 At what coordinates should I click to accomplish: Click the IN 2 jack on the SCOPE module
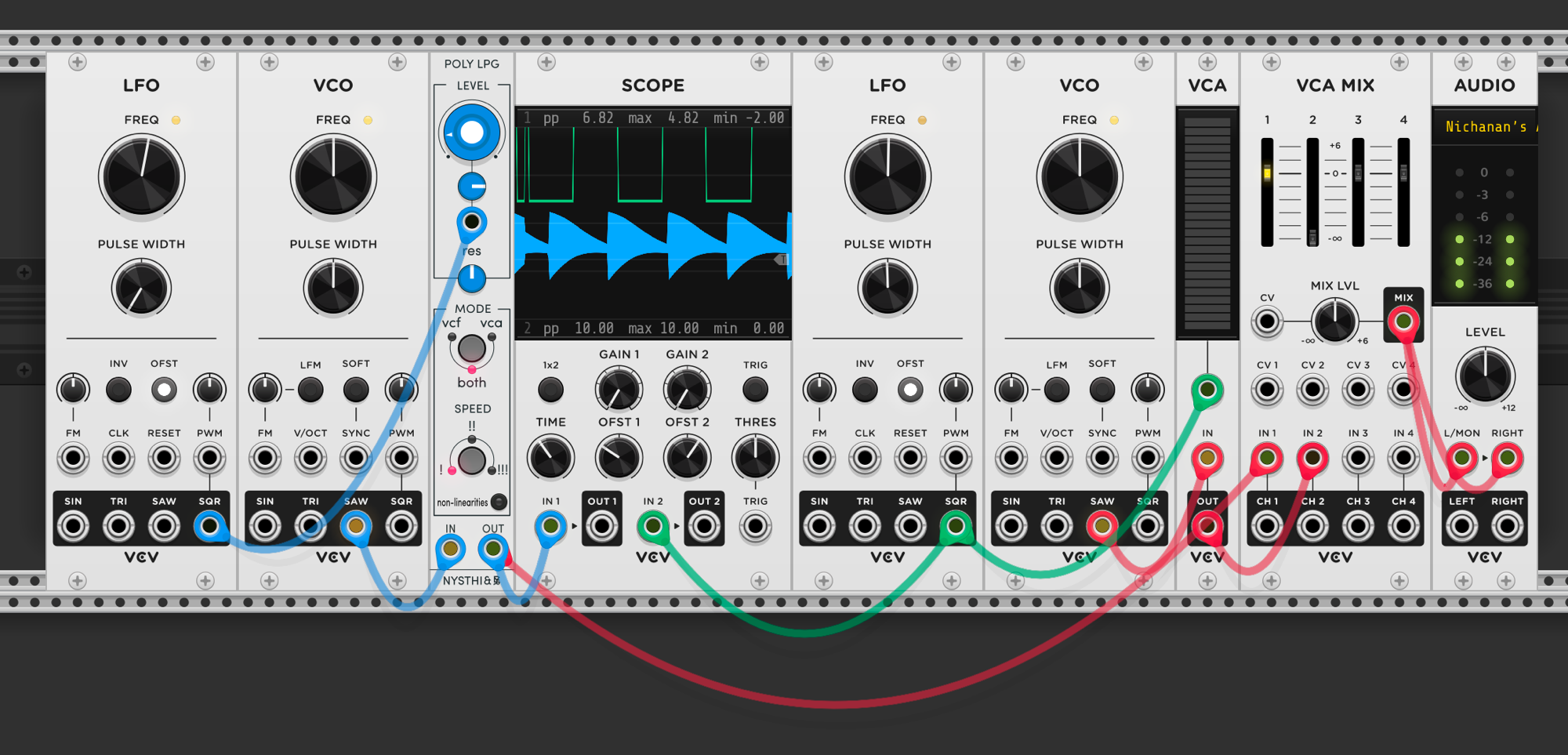pos(653,526)
